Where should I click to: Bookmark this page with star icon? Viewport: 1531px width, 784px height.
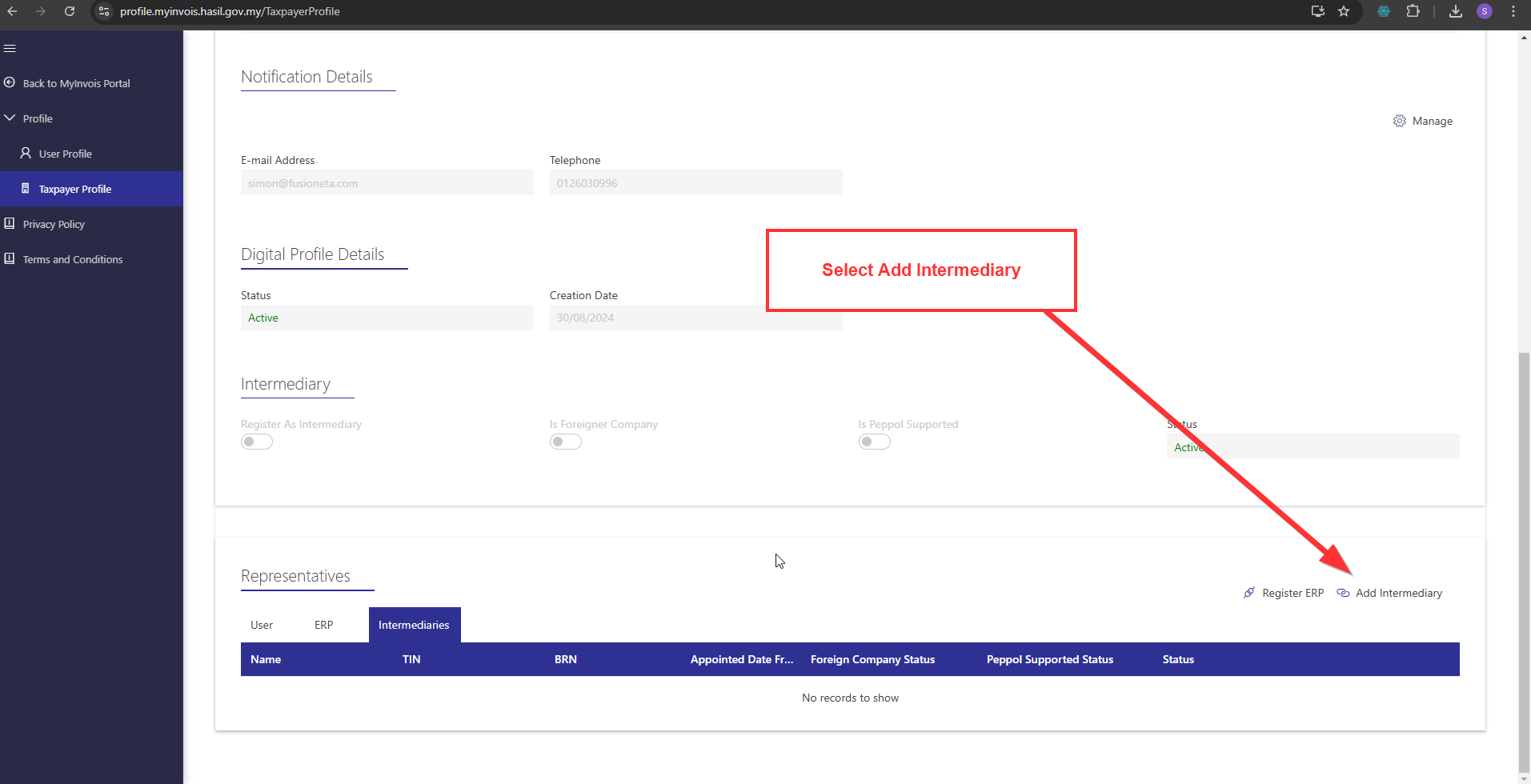coord(1344,11)
